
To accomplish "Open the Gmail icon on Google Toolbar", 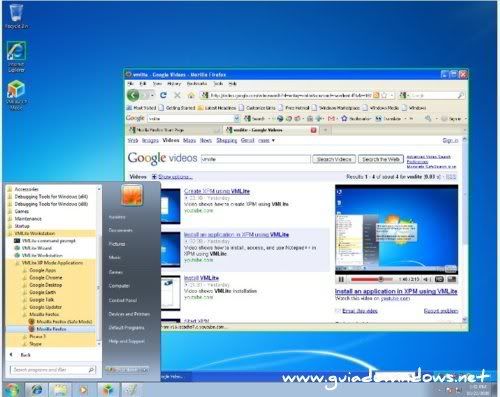I will (331, 118).
